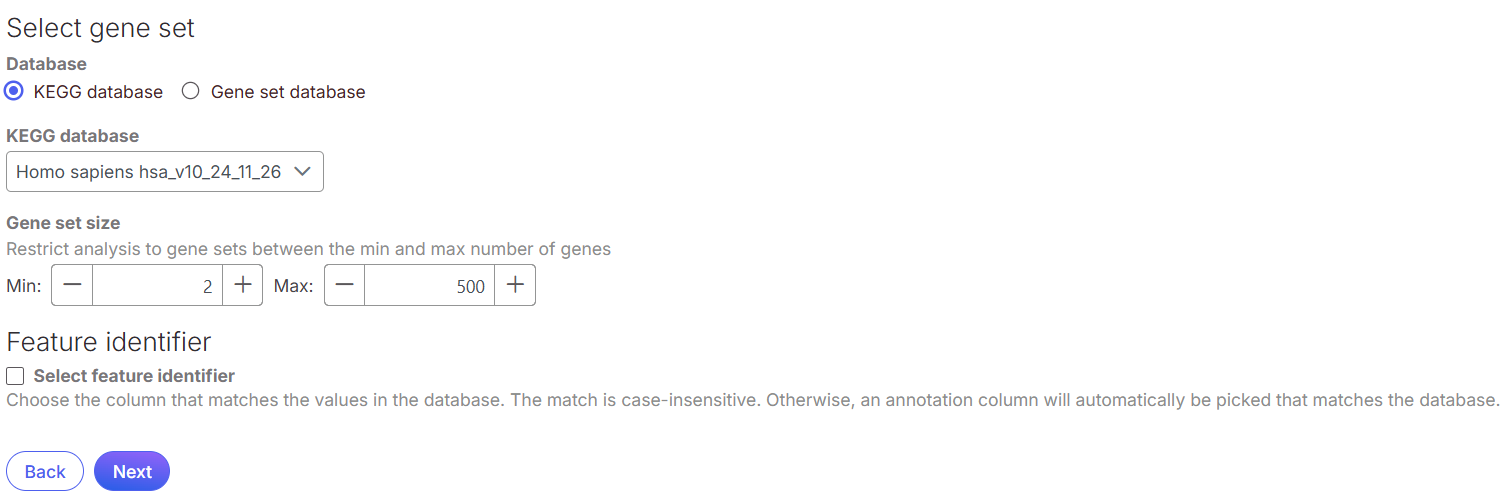Enable the Select feature identifier checkbox
The image size is (1507, 497).
pyautogui.click(x=15, y=377)
